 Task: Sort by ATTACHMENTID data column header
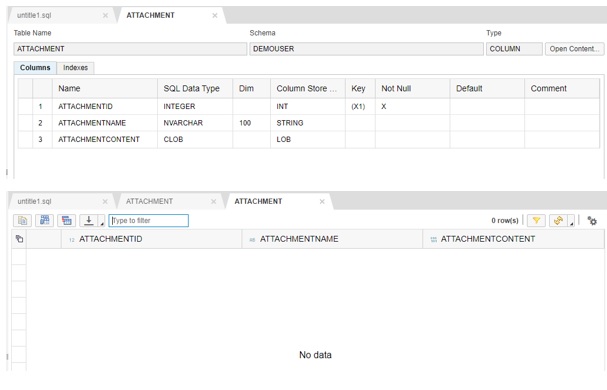pos(151,239)
